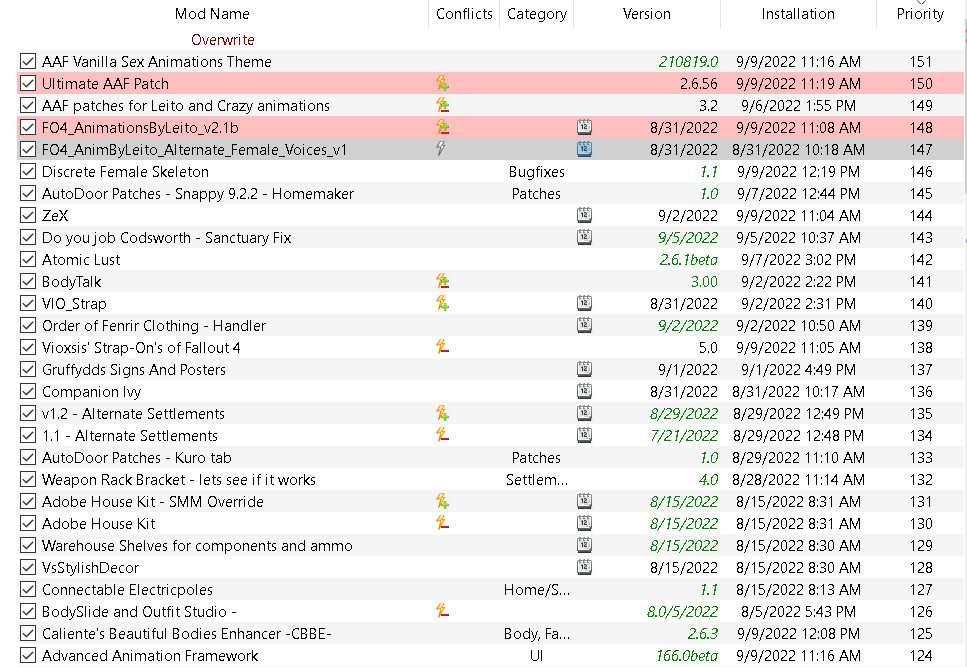Select Adobe House Kit mod name

click(99, 523)
